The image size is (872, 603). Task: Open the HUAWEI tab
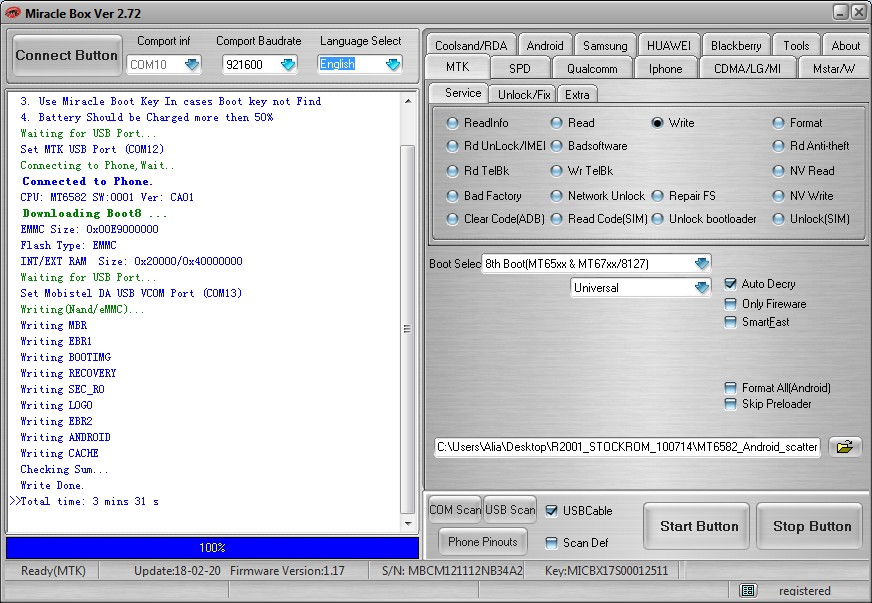(668, 45)
